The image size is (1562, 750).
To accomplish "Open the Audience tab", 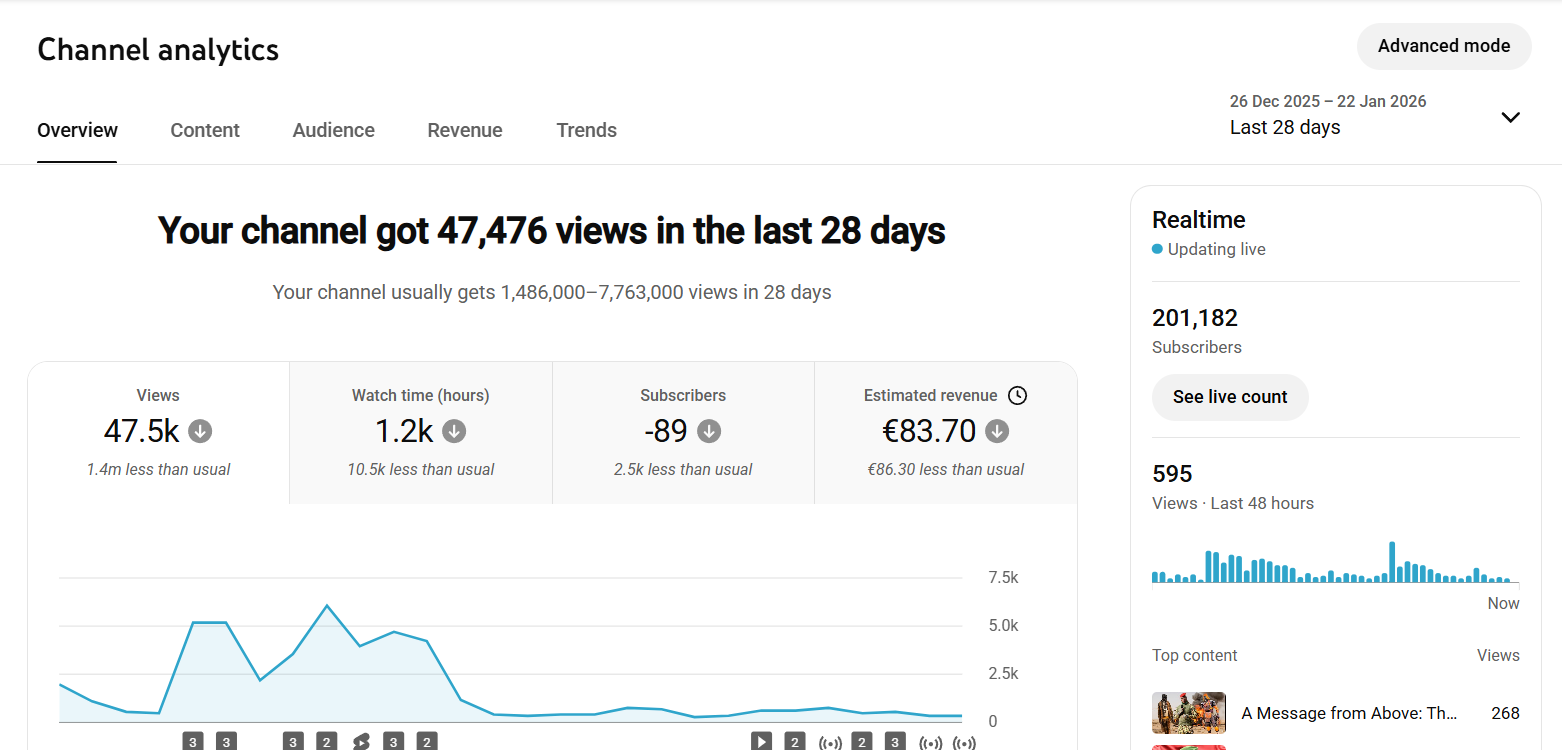I will [x=333, y=130].
